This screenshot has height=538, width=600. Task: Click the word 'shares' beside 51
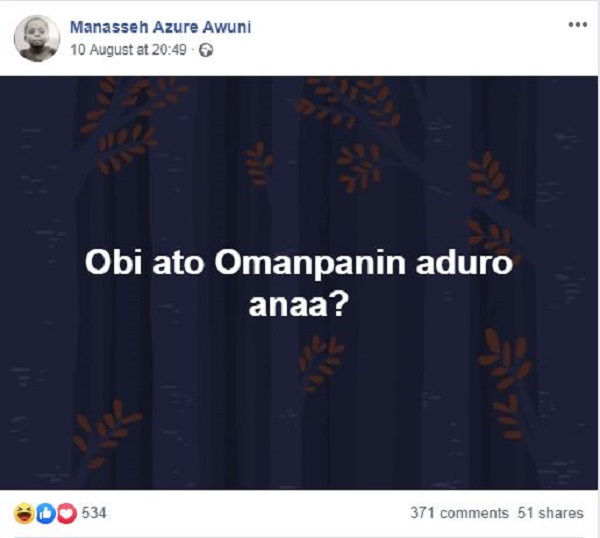click(562, 513)
